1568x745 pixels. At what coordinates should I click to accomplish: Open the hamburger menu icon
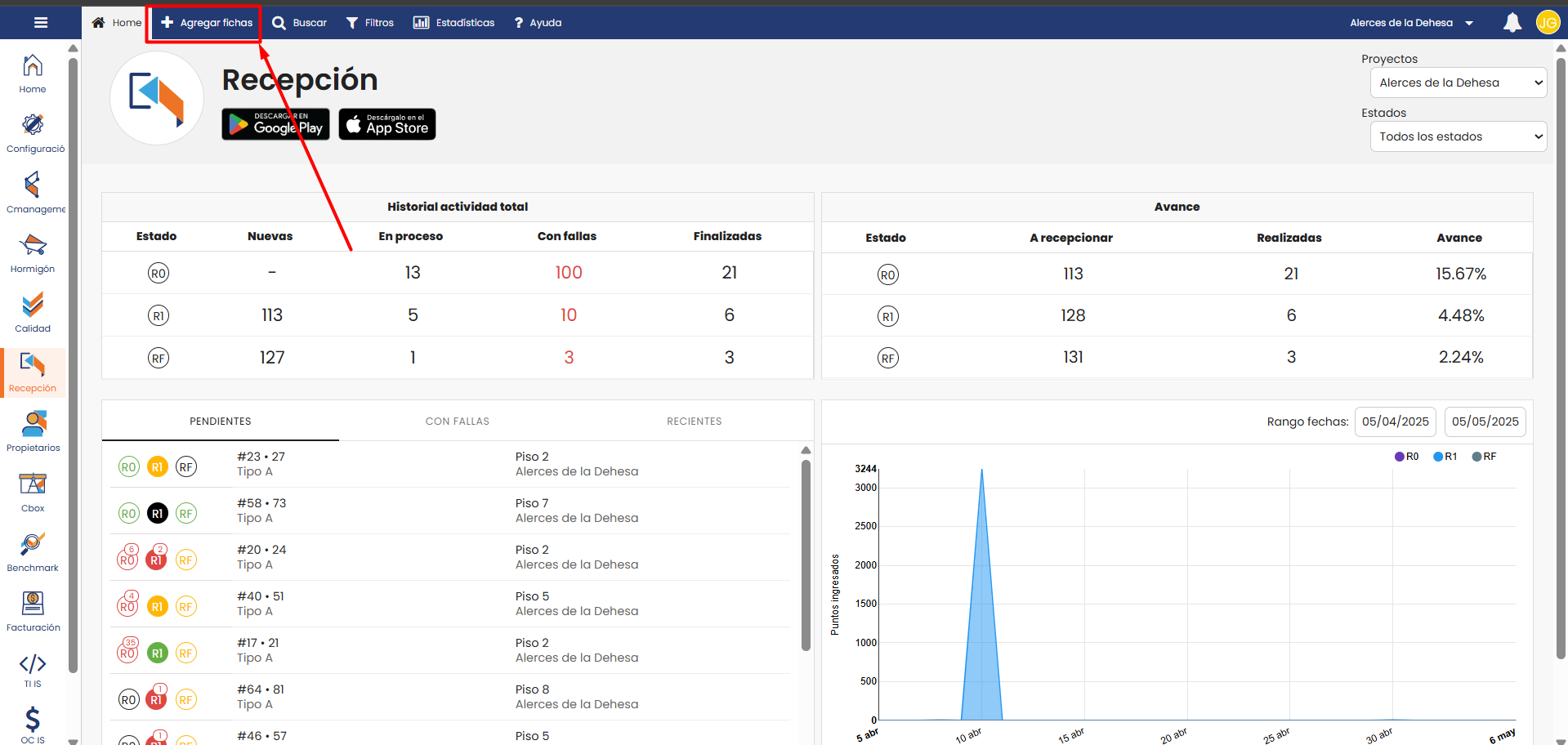[x=40, y=23]
